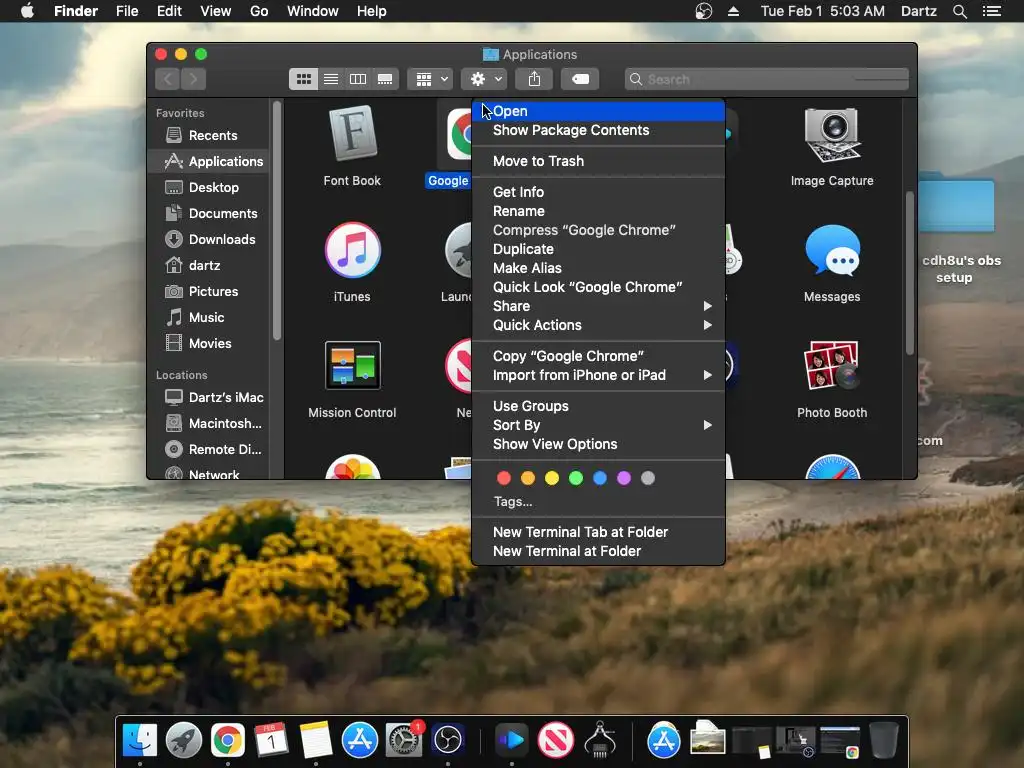Select the Photo Booth app icon
This screenshot has width=1024, height=768.
click(x=832, y=366)
